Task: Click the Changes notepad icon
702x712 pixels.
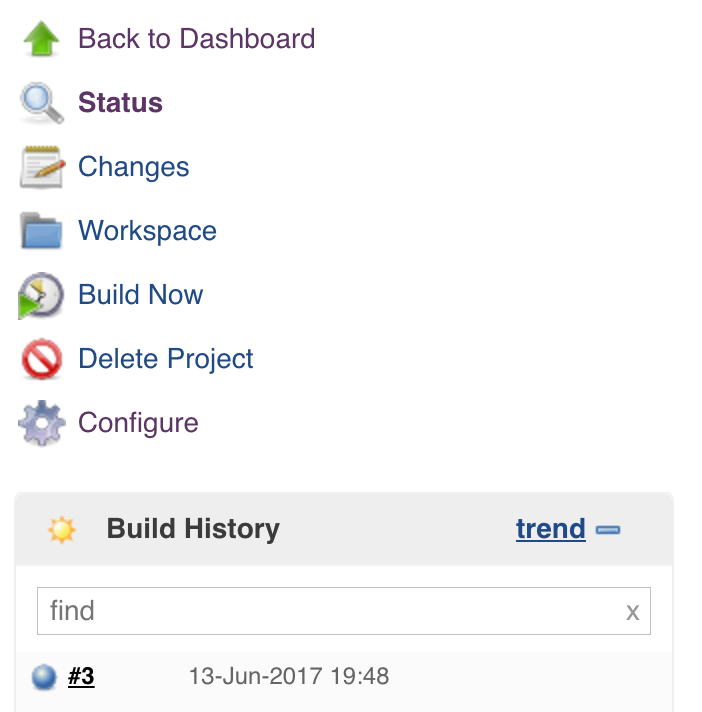Action: point(41,167)
